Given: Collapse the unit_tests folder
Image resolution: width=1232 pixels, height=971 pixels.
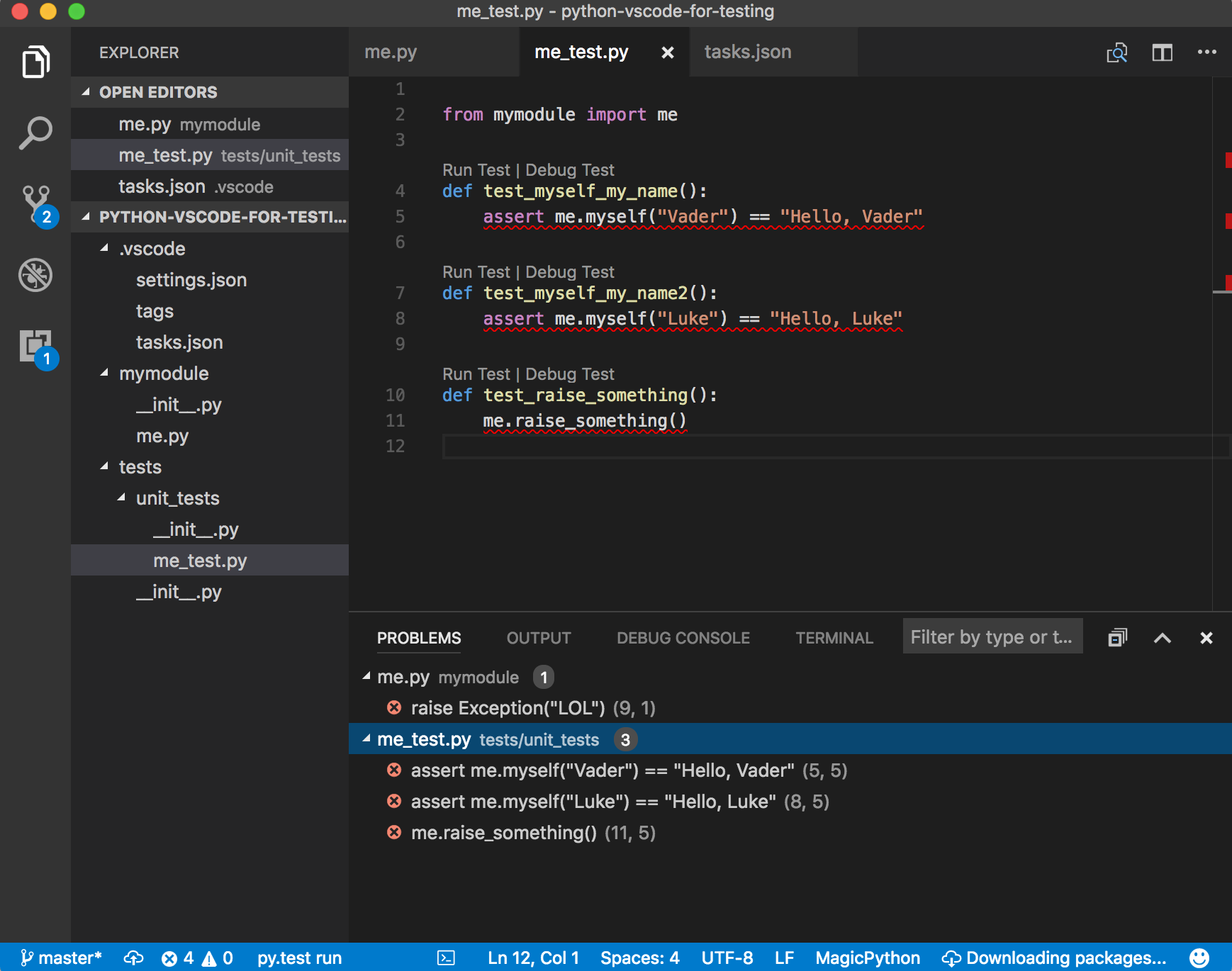Looking at the screenshot, I should [x=121, y=498].
